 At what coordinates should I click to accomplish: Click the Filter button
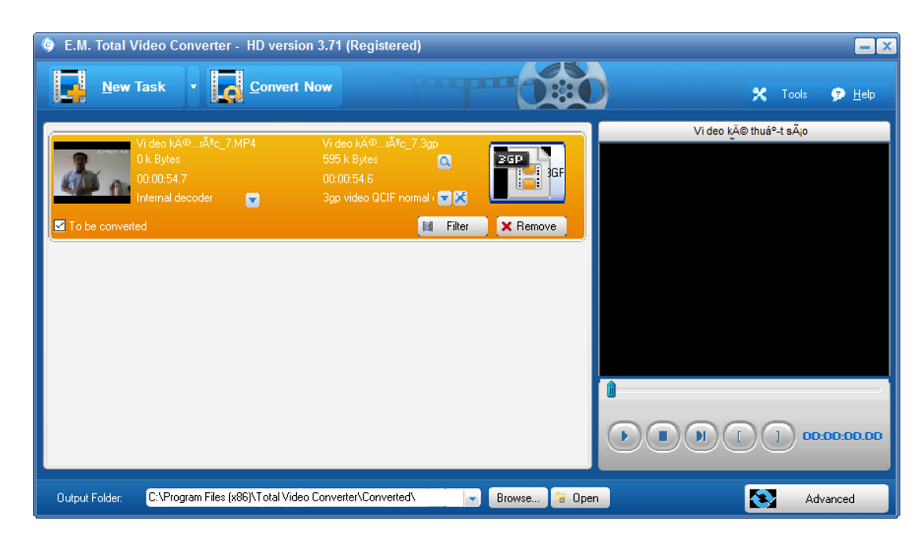453,226
